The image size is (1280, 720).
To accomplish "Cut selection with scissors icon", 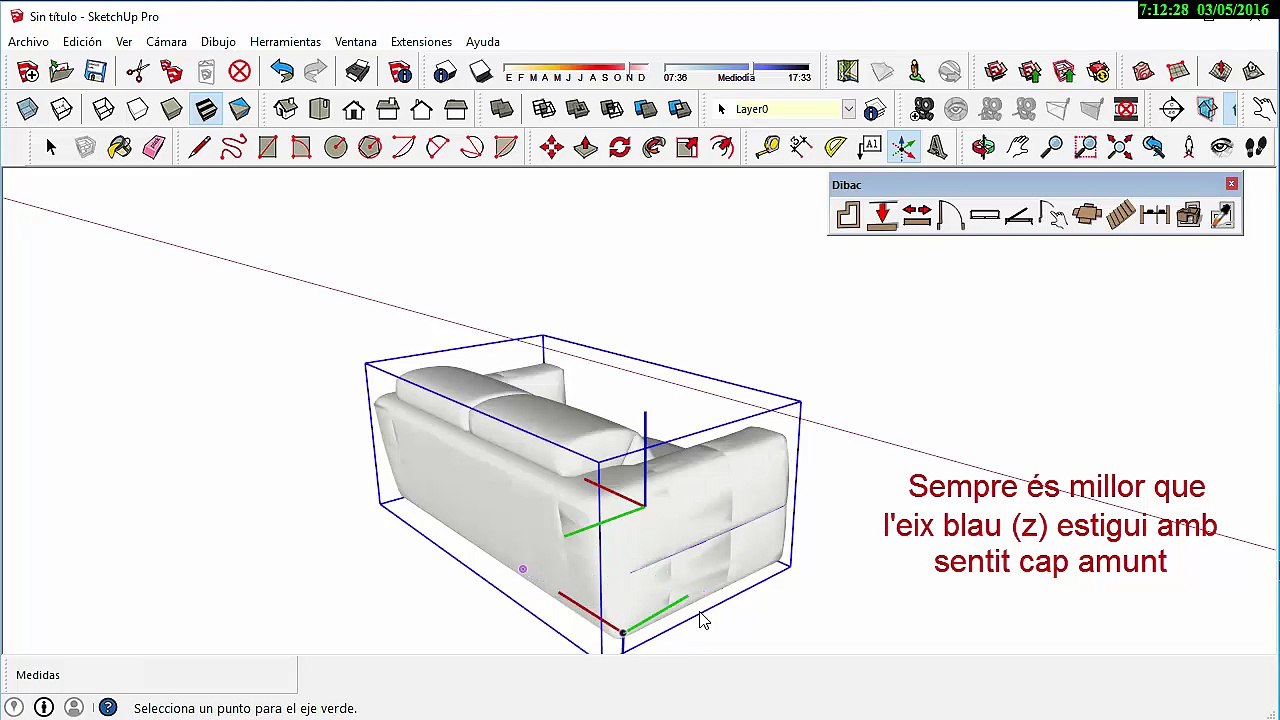I will coord(138,72).
